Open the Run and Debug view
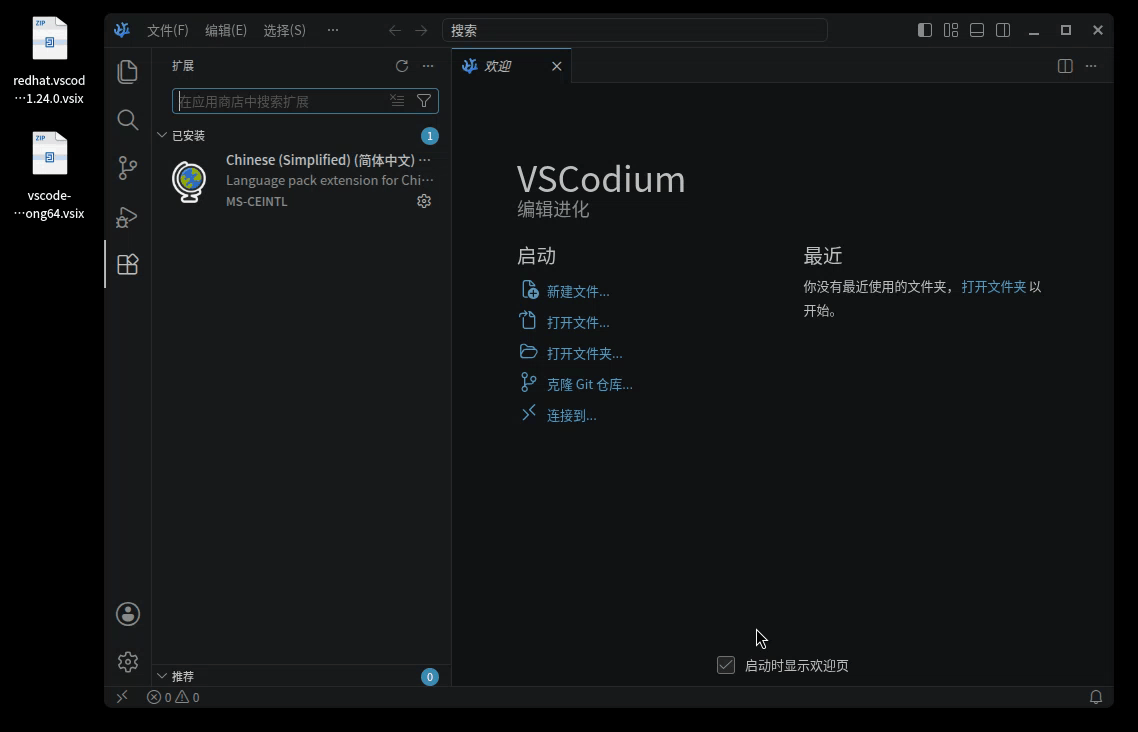This screenshot has width=1138, height=732. (128, 216)
